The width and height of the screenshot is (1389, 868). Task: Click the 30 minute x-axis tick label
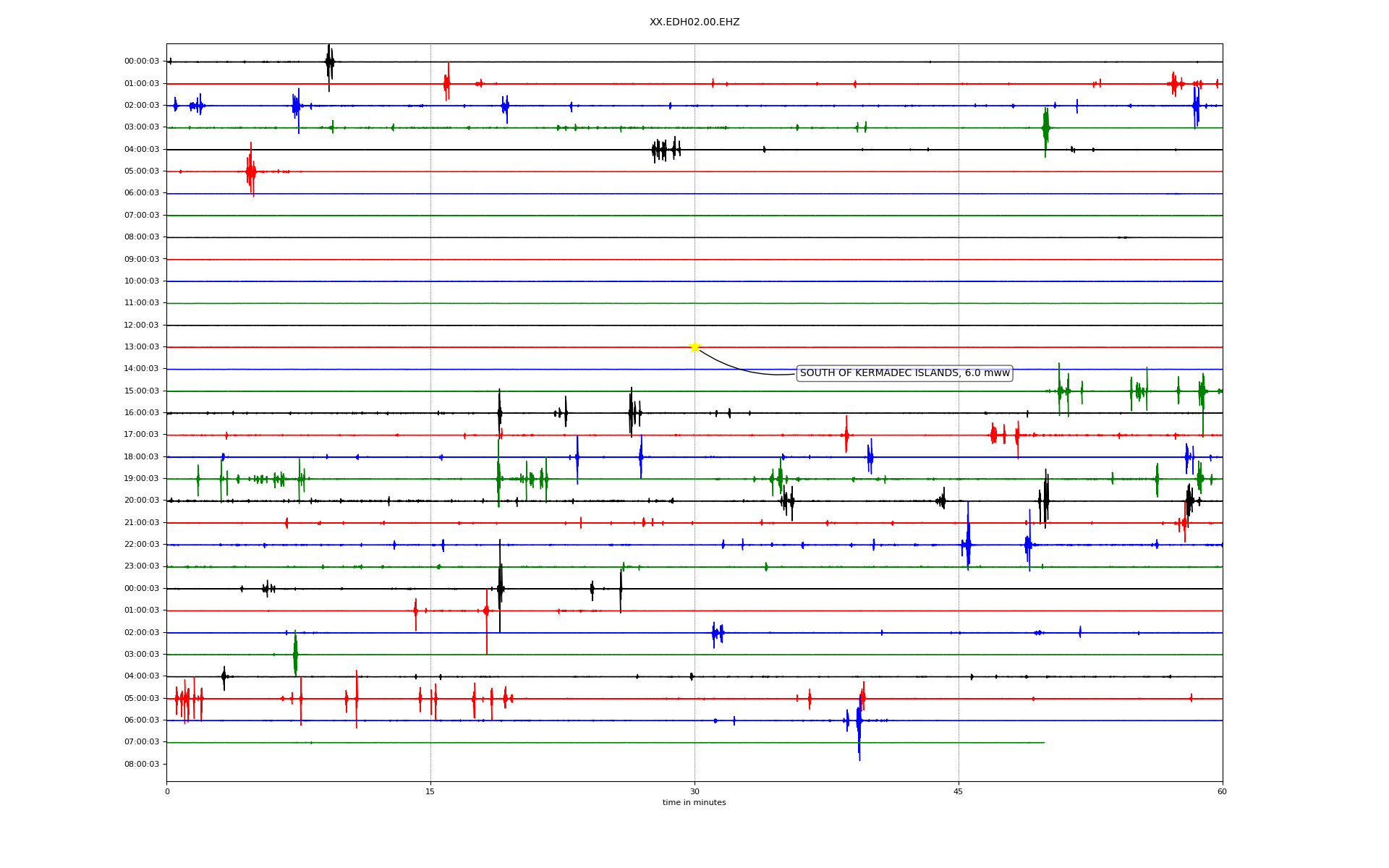[x=694, y=791]
